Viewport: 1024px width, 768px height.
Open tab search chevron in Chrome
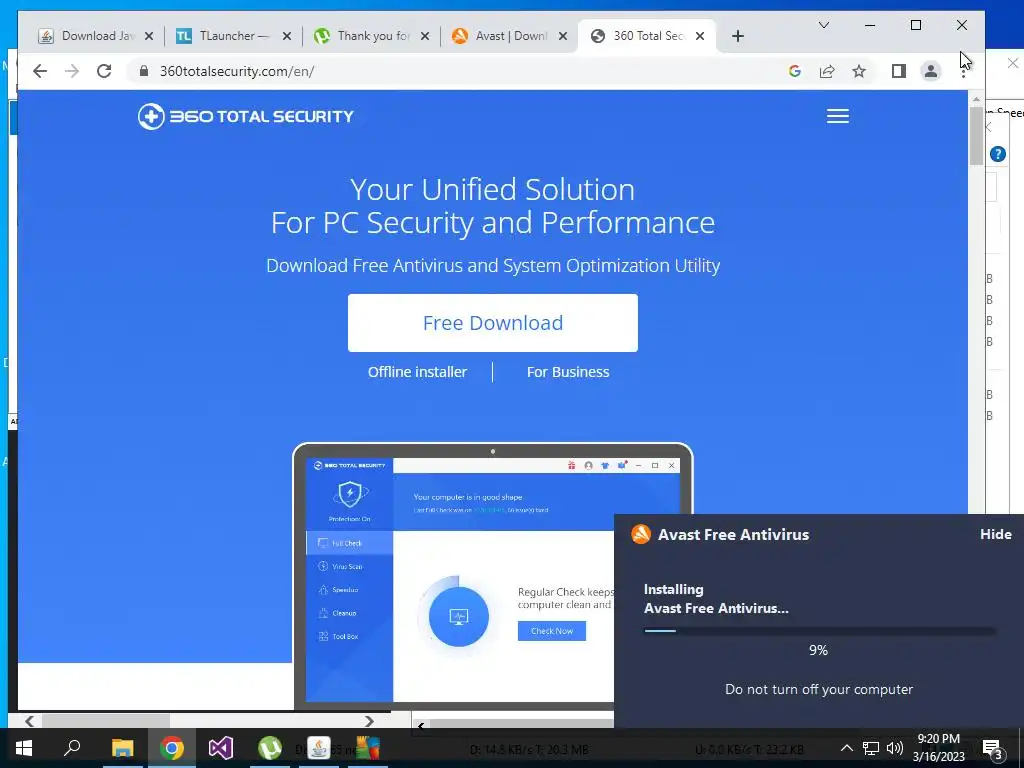[x=824, y=25]
